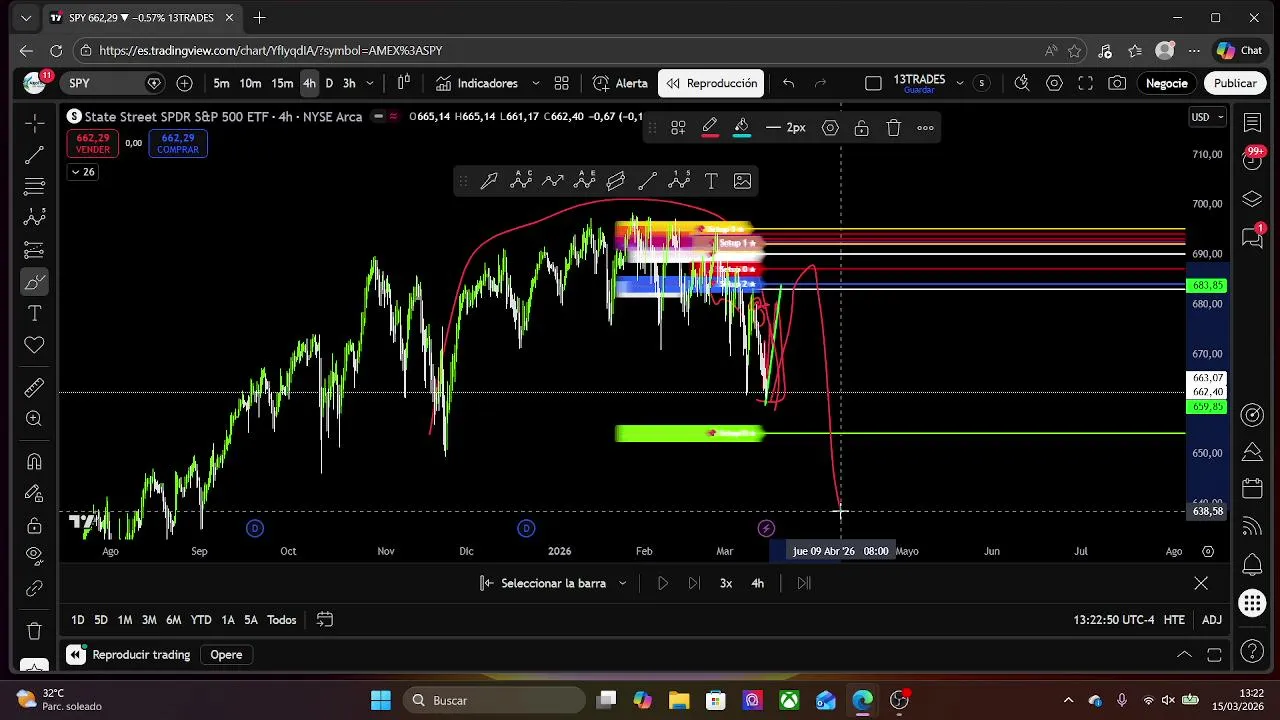The height and width of the screenshot is (720, 1280).
Task: Open Seleccionar la barra dropdown
Action: 553,583
